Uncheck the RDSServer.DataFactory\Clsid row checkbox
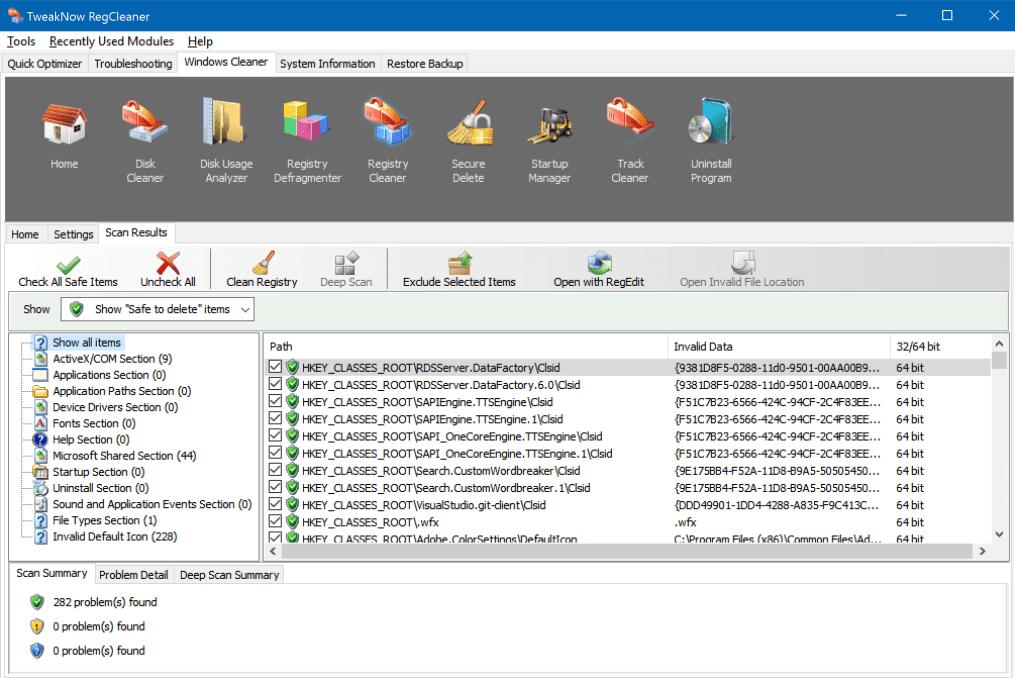Image resolution: width=1015 pixels, height=678 pixels. tap(275, 367)
